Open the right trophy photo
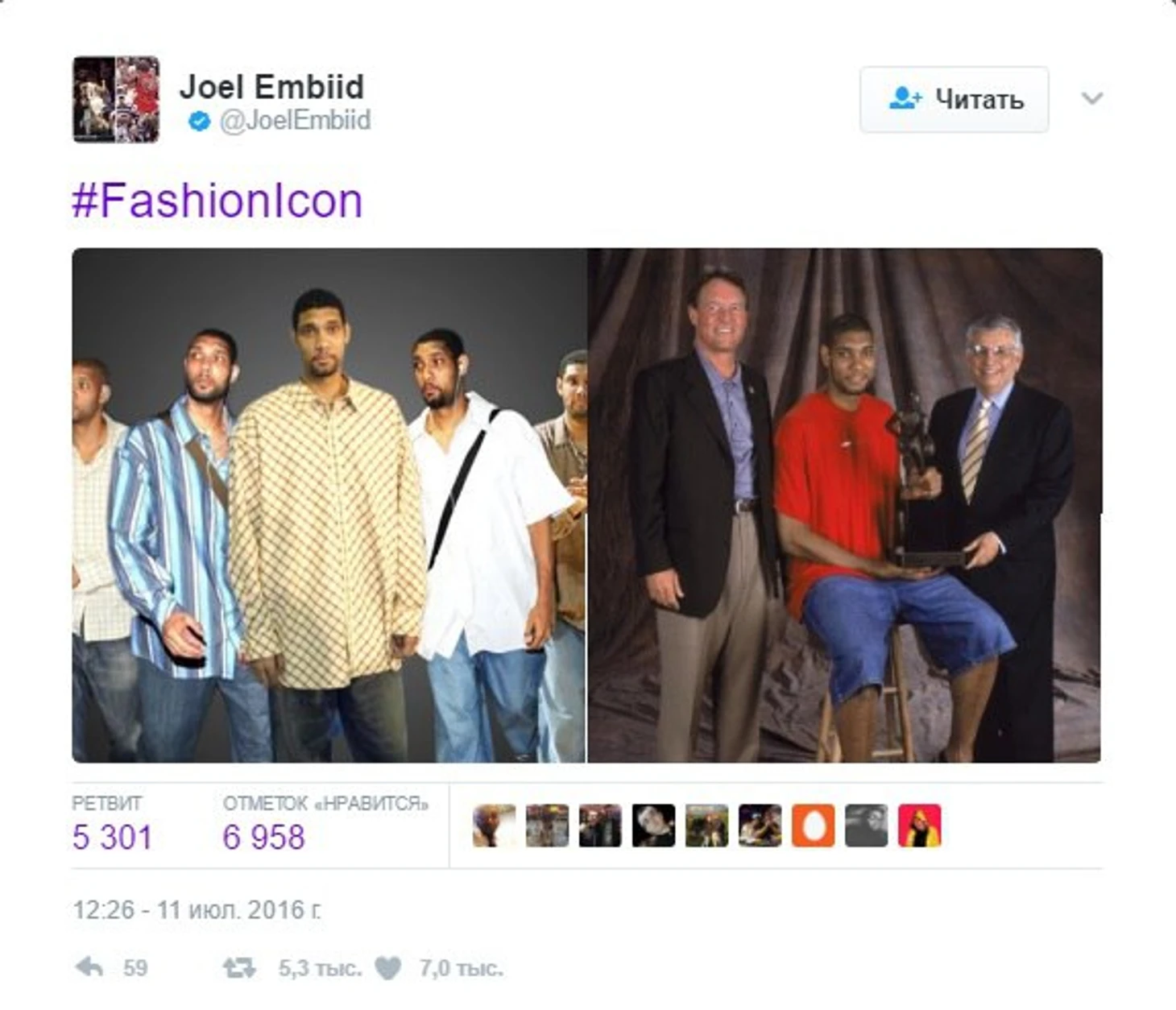The image size is (1176, 1010). coord(844,505)
